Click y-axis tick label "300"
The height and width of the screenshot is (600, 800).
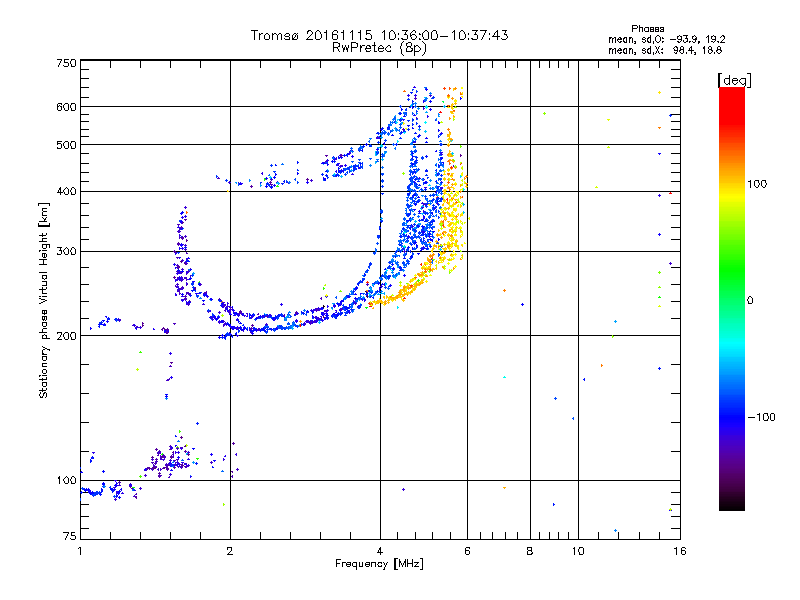click(x=66, y=252)
